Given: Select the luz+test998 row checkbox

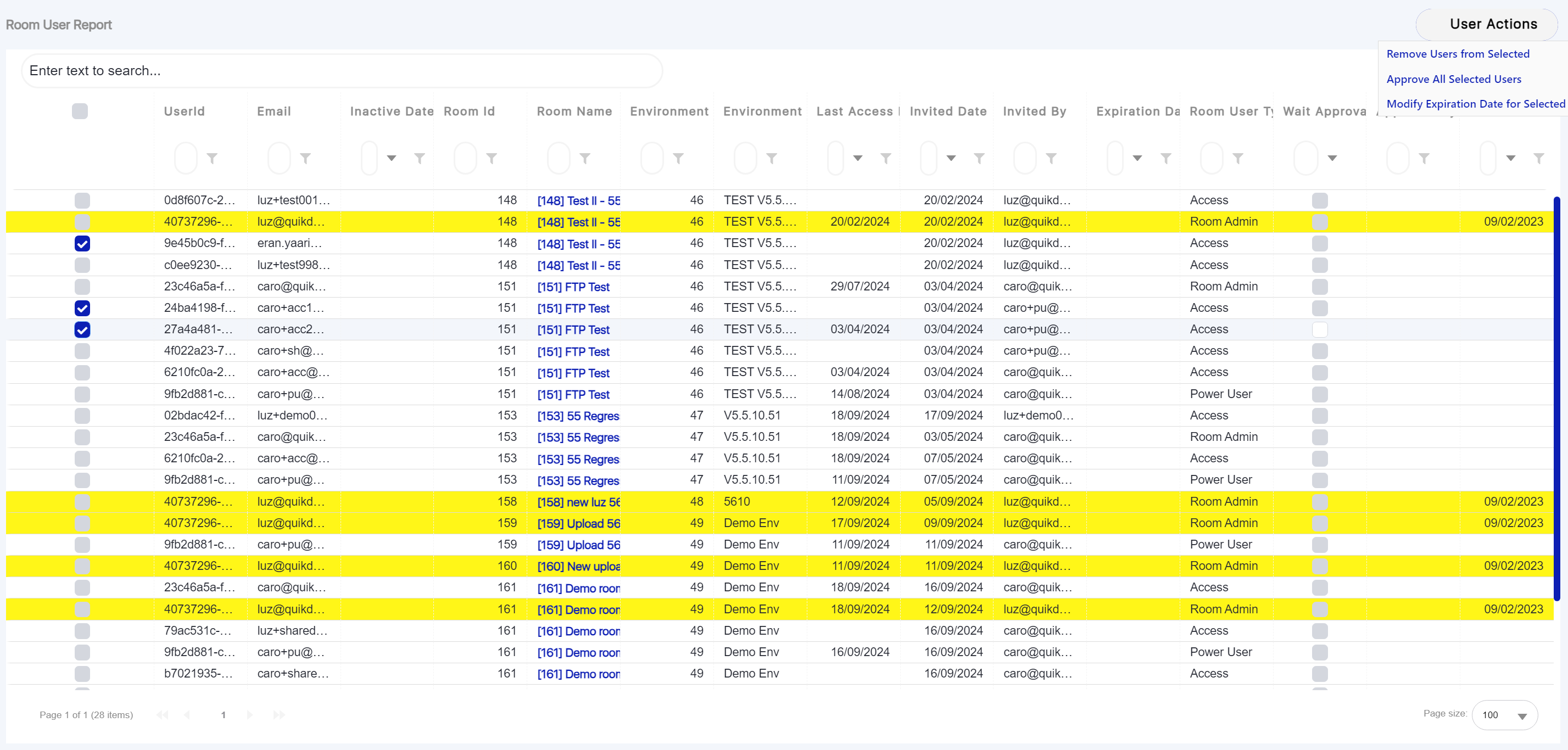Looking at the screenshot, I should coord(82,265).
